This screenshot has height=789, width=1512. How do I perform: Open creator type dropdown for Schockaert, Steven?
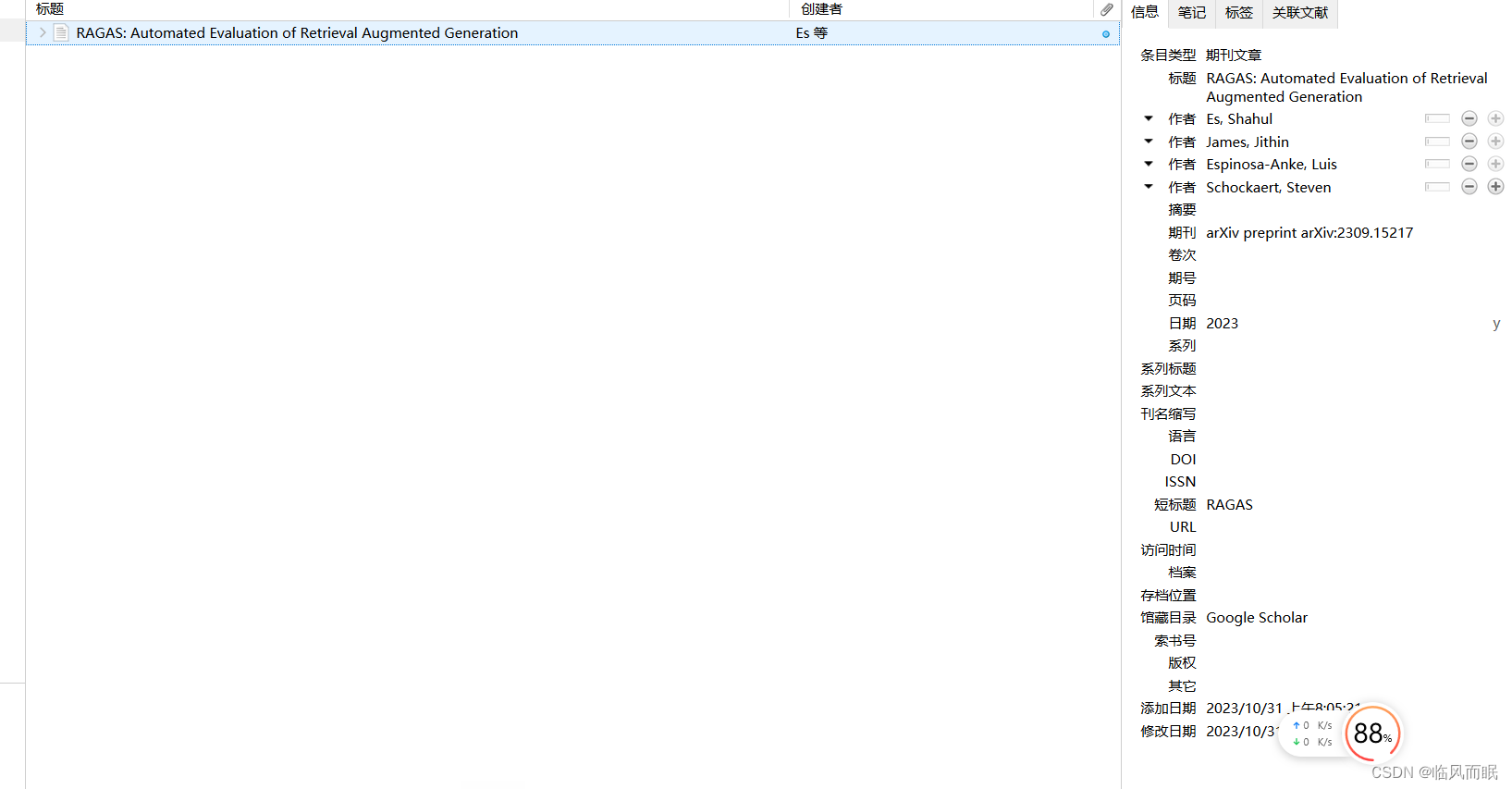pyautogui.click(x=1149, y=187)
